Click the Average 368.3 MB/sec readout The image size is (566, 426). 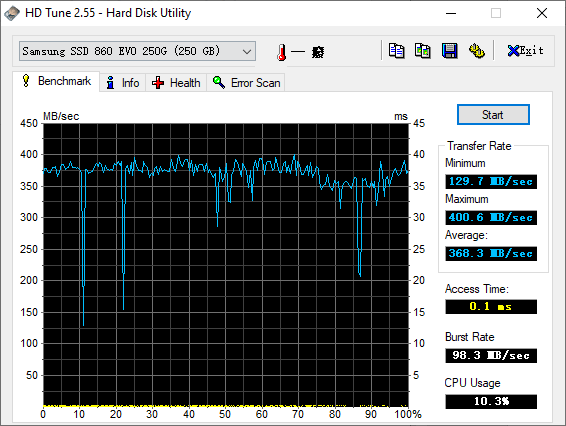(491, 253)
